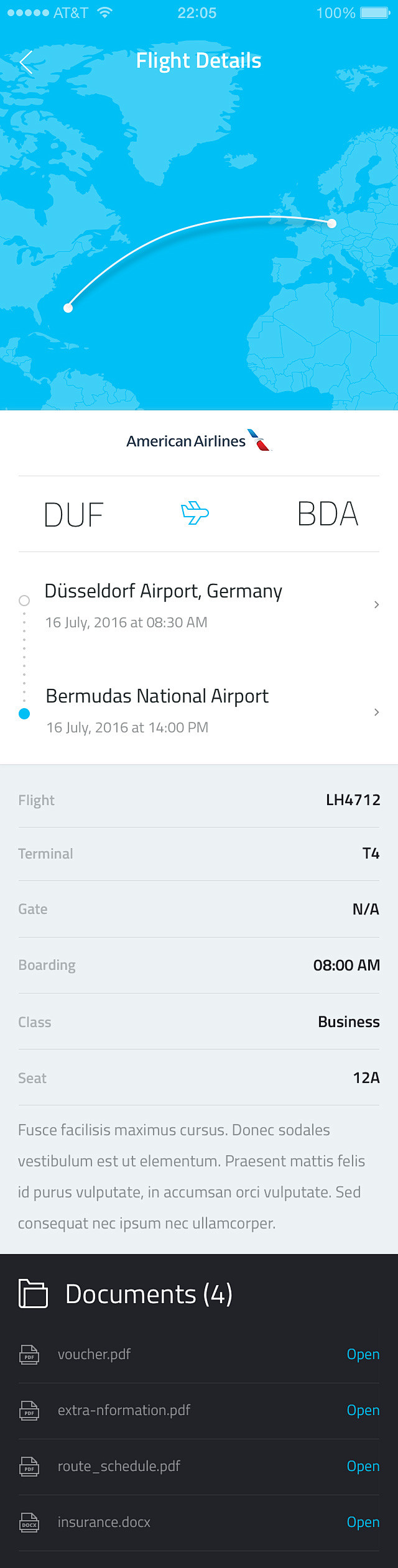The image size is (398, 1568).
Task: Click the airplane icon between DUF and BDA
Action: 195,513
